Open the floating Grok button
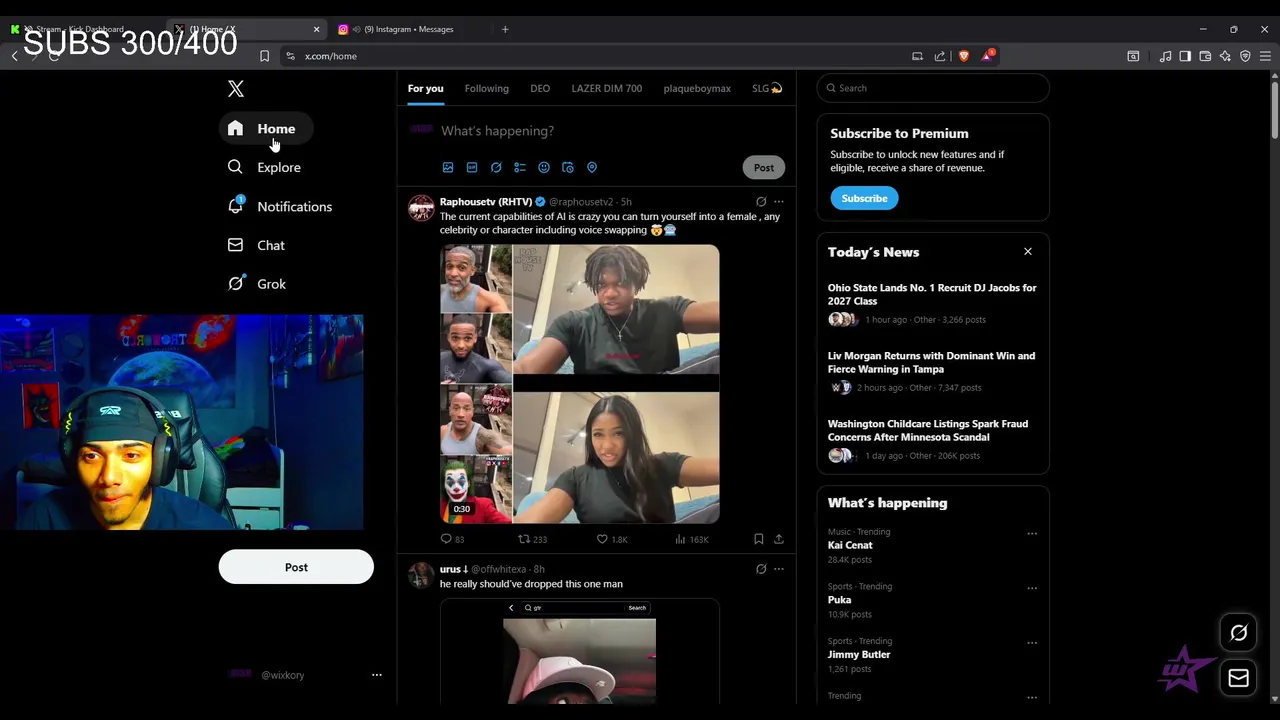The height and width of the screenshot is (720, 1280). pyautogui.click(x=1239, y=633)
